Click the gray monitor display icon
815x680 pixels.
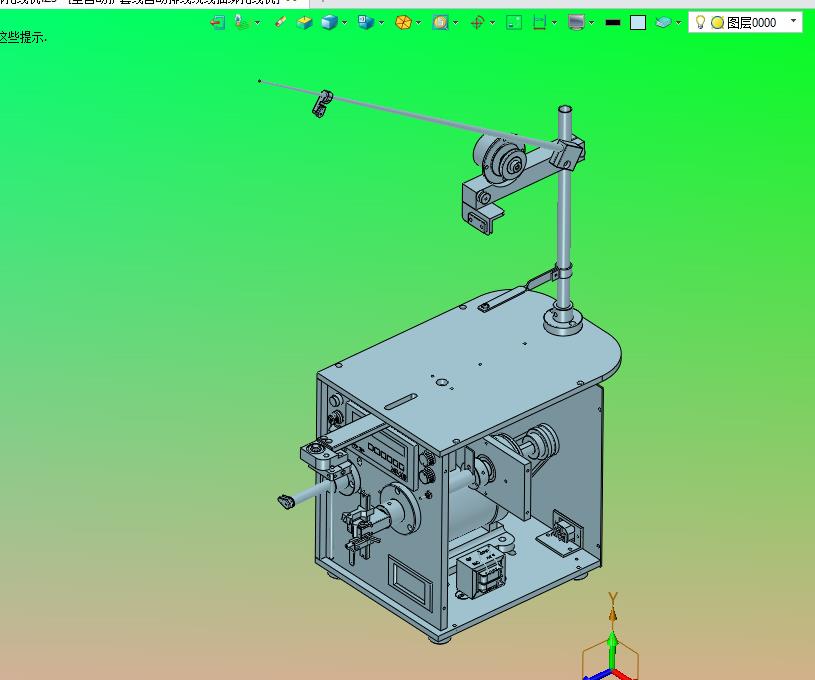[576, 22]
